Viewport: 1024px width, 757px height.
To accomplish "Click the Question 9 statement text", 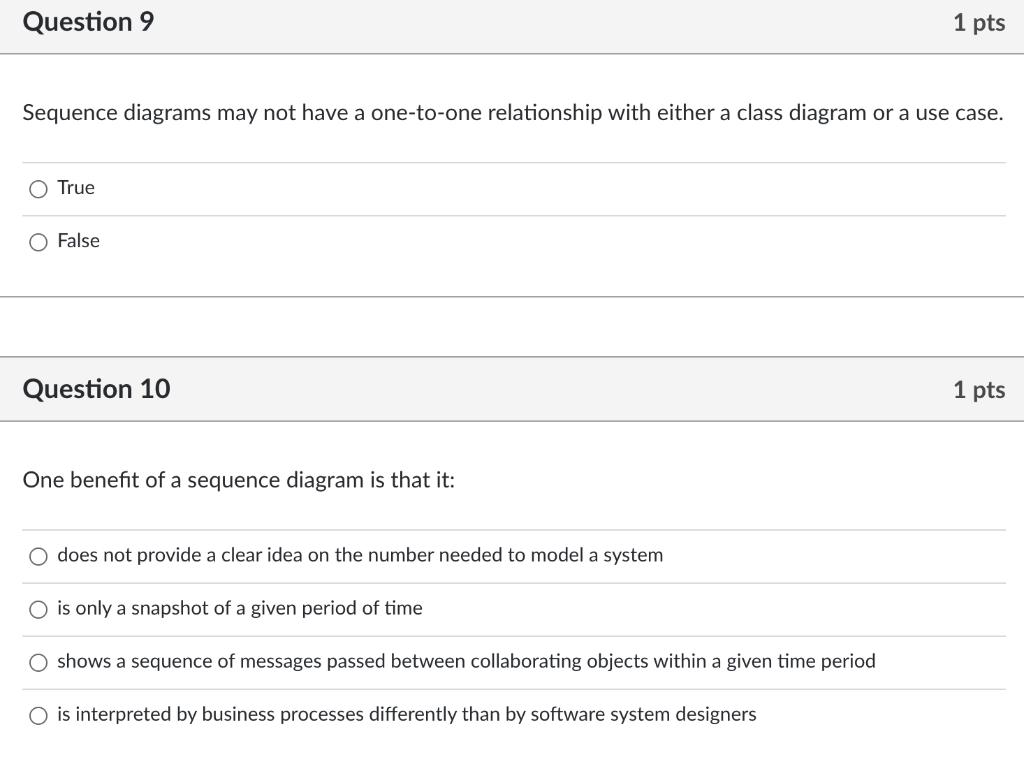I will 512,113.
